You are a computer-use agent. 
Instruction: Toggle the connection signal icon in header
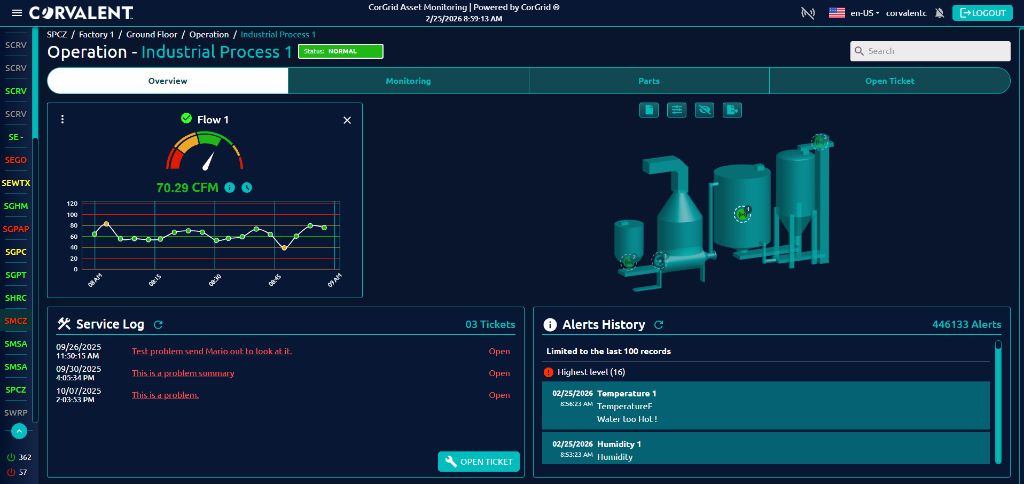pyautogui.click(x=808, y=13)
